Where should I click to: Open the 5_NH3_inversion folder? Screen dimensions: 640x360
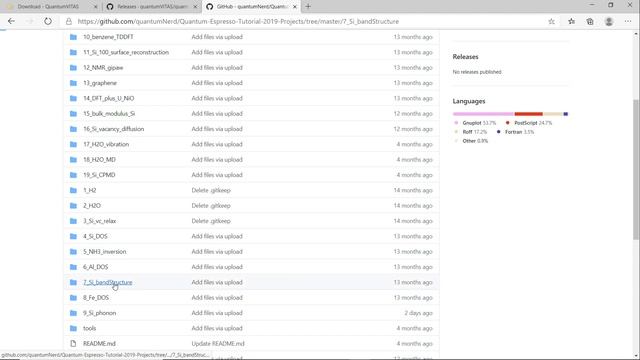point(104,251)
